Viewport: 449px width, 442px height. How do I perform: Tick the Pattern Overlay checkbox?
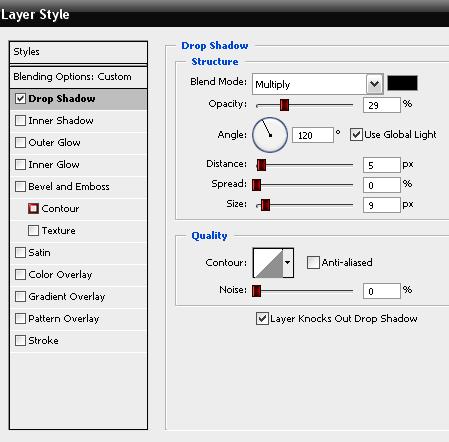pyautogui.click(x=20, y=319)
